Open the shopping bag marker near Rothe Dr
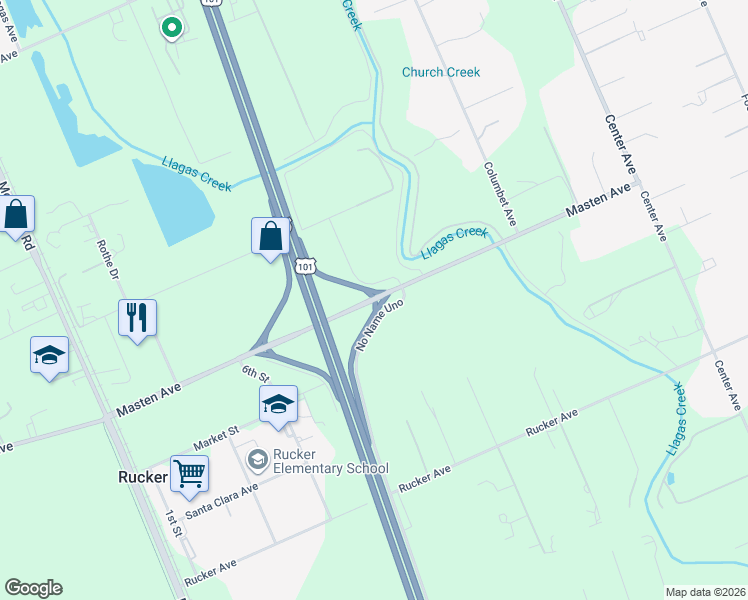The image size is (748, 600). coord(17,216)
